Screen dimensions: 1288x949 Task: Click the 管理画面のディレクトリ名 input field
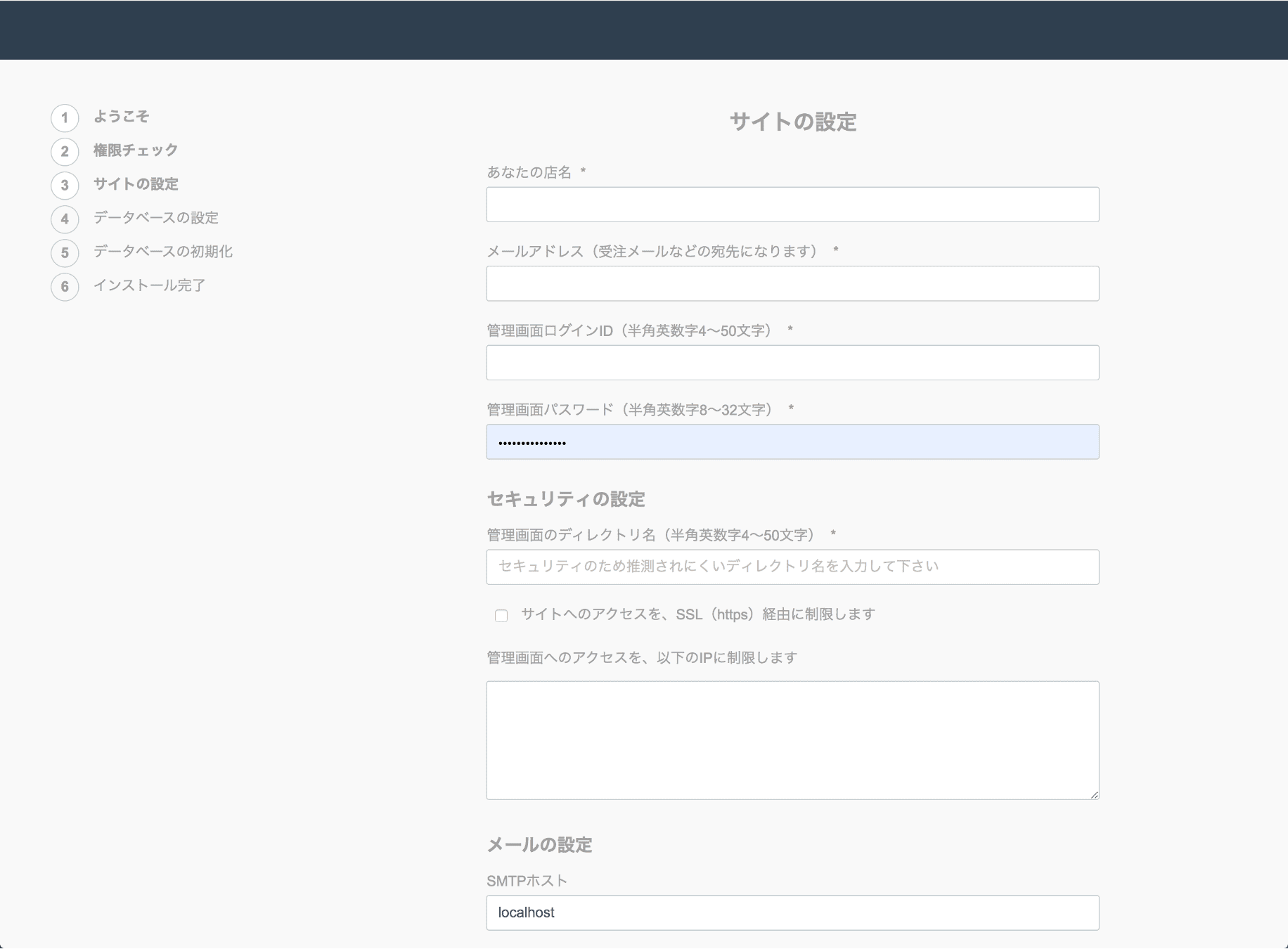coord(792,567)
